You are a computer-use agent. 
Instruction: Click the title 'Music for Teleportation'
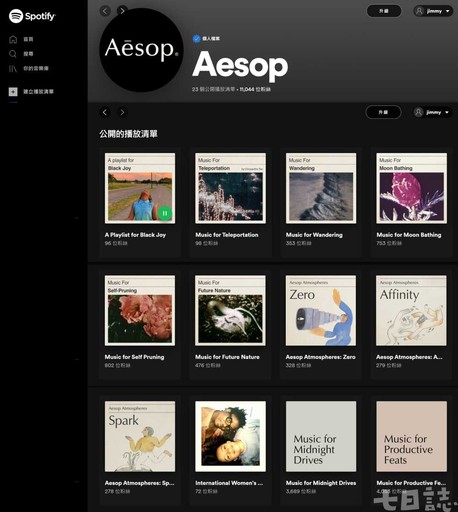227,235
